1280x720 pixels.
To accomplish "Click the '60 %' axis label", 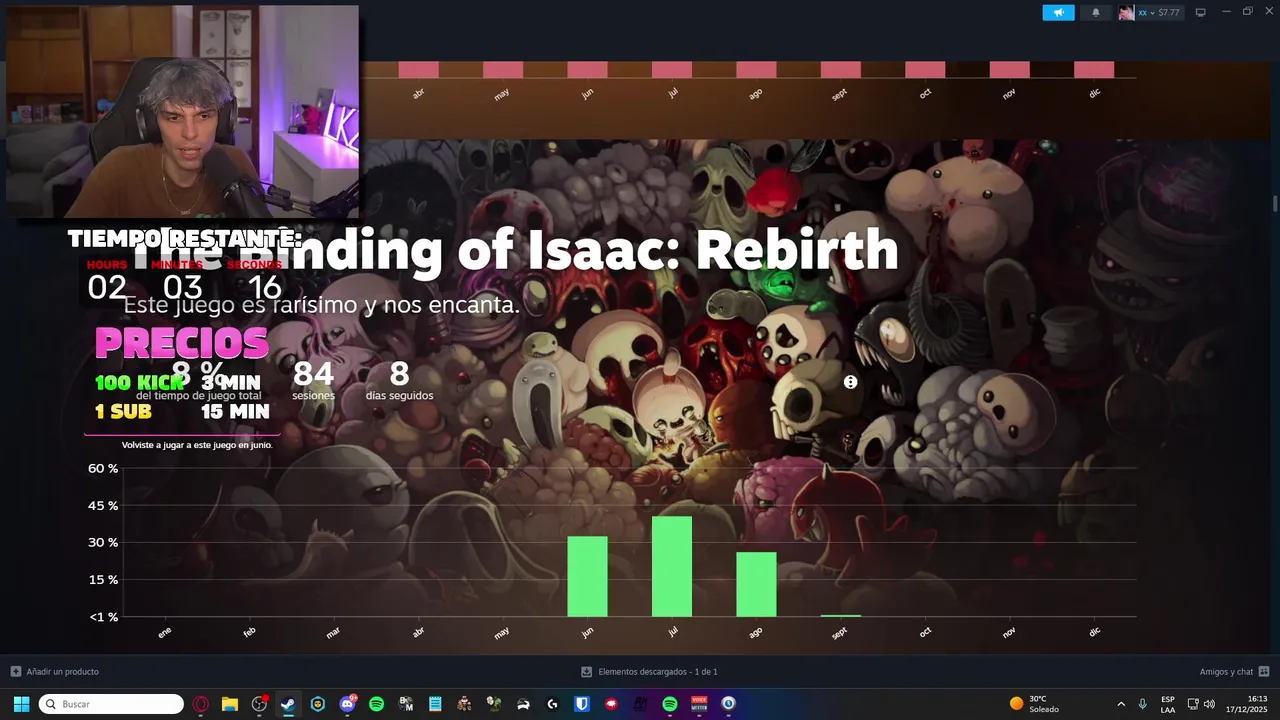I will (x=103, y=469).
